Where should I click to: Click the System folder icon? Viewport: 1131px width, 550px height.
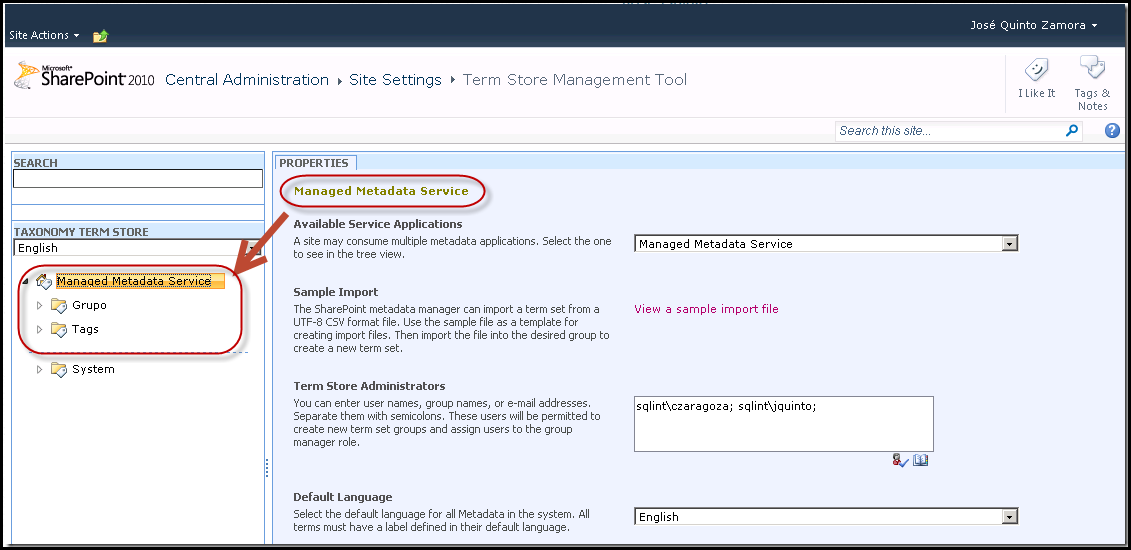(58, 370)
